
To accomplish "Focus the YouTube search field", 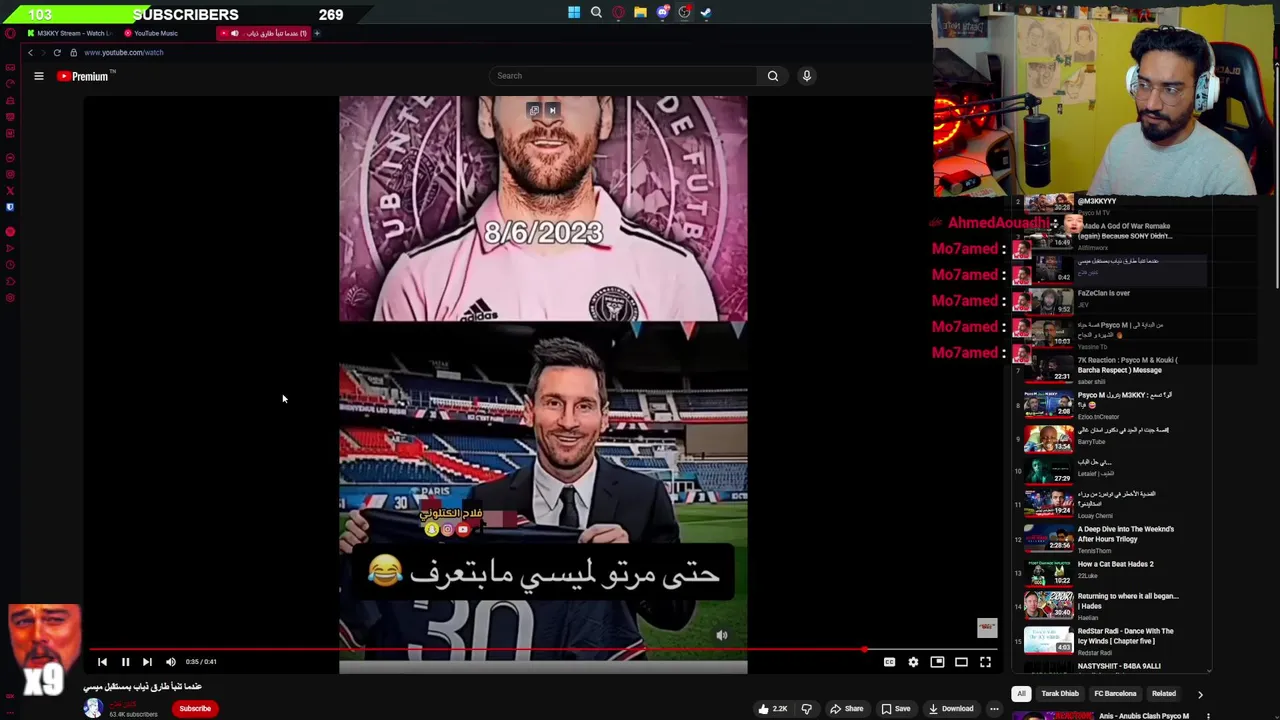I will coord(624,76).
